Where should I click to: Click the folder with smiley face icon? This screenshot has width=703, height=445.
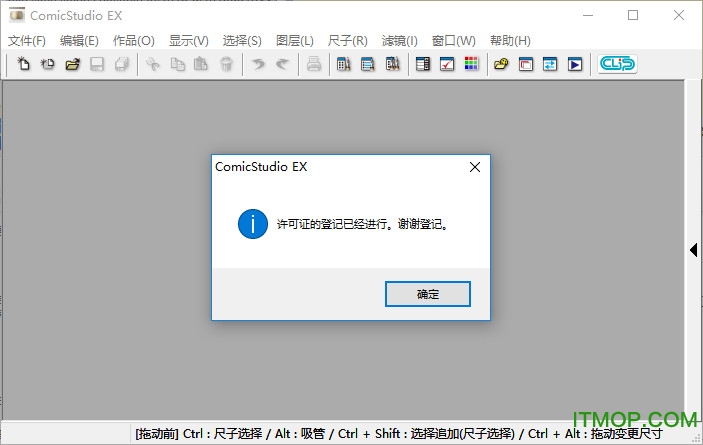click(x=502, y=65)
